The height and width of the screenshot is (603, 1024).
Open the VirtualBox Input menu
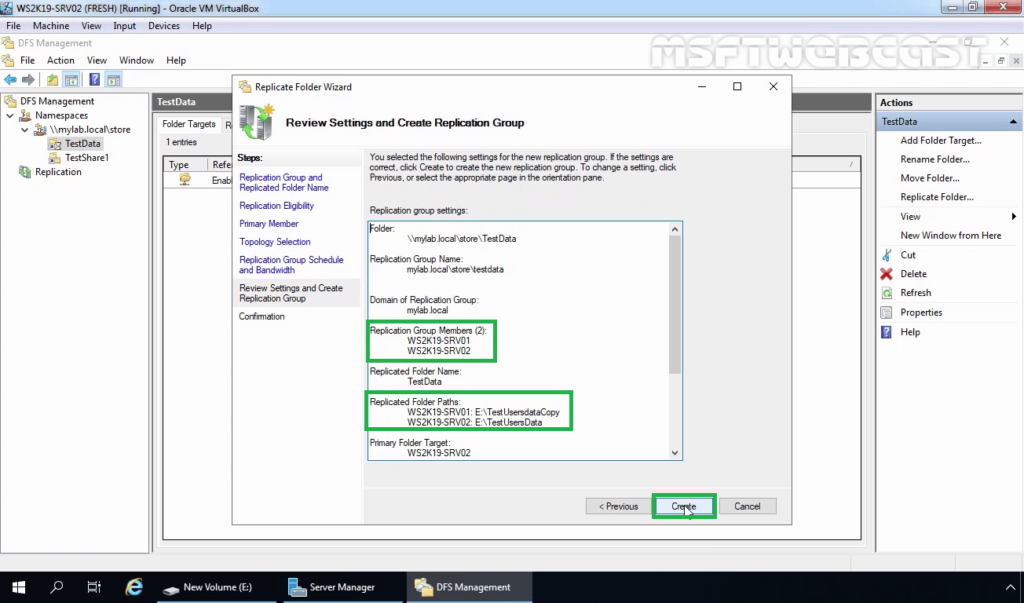pyautogui.click(x=124, y=25)
